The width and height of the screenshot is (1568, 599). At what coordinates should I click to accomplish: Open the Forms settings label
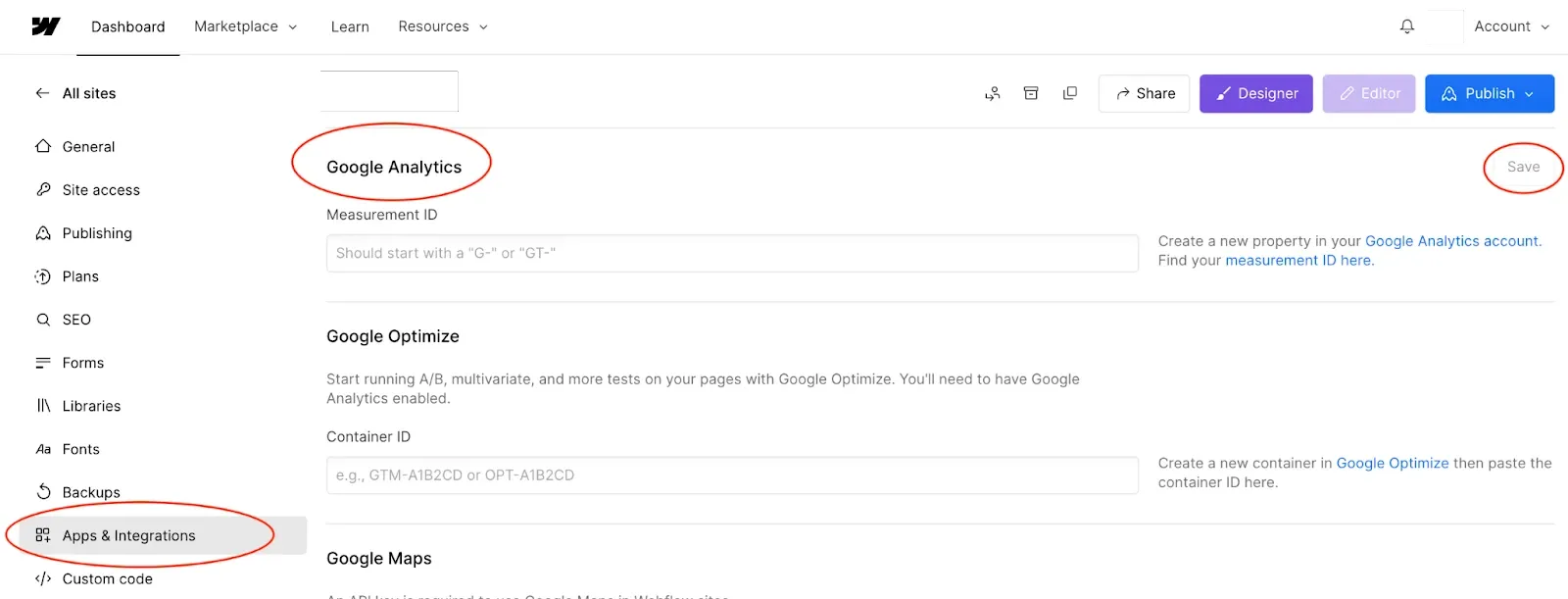pos(83,363)
